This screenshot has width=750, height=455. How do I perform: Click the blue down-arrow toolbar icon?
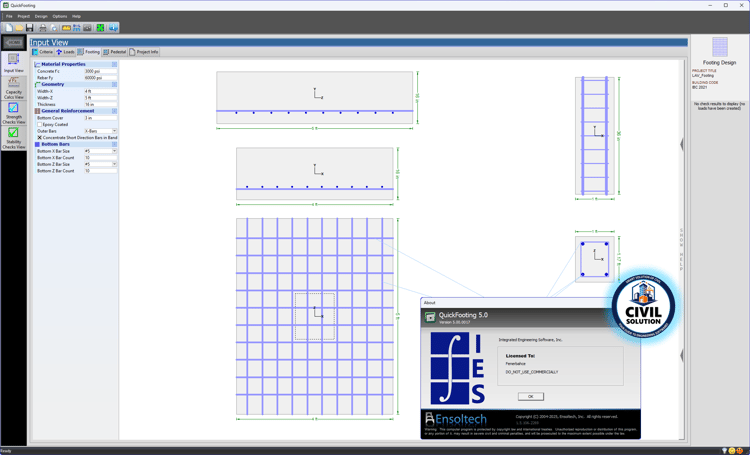[113, 28]
